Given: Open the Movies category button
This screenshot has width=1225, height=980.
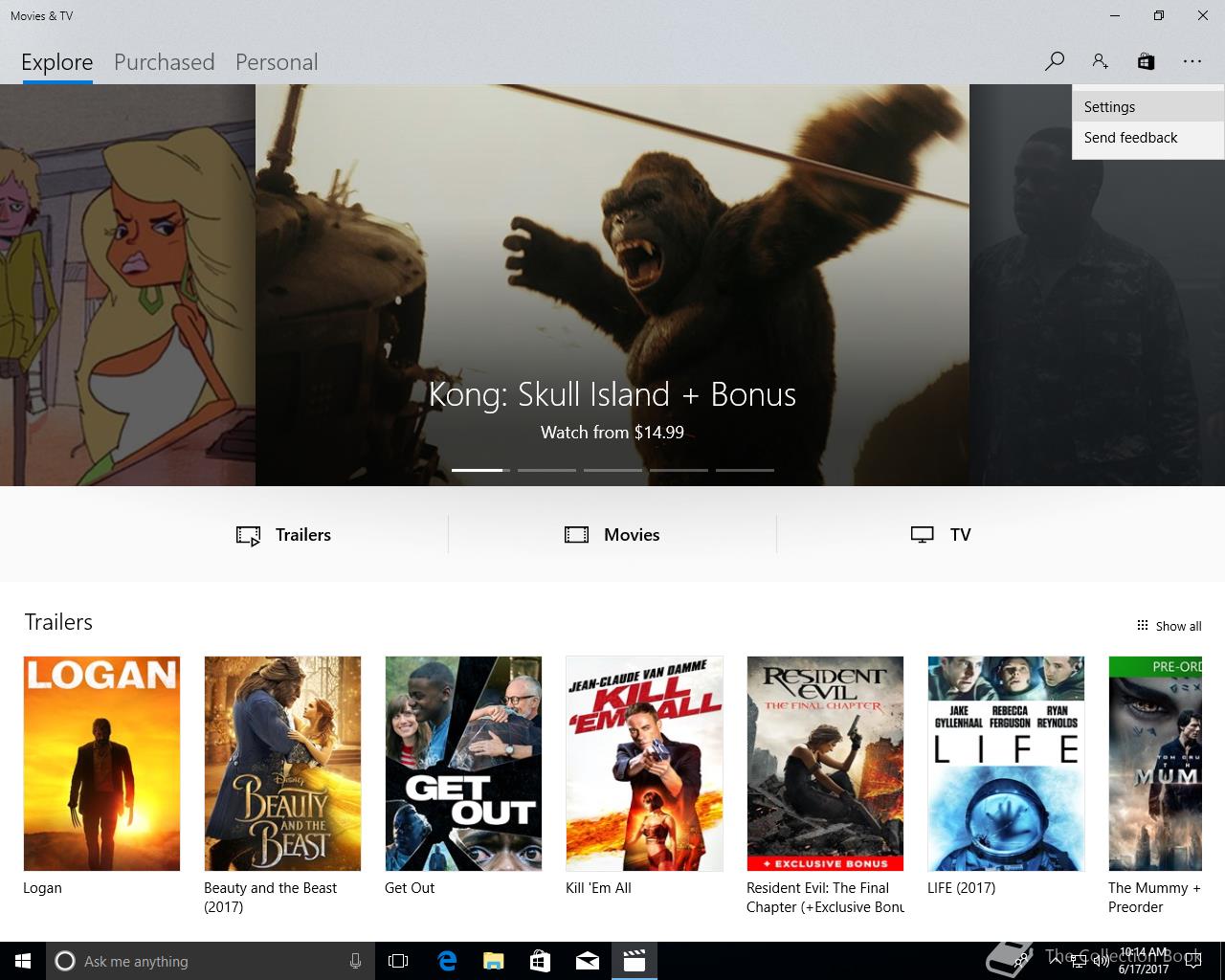Looking at the screenshot, I should click(x=612, y=535).
